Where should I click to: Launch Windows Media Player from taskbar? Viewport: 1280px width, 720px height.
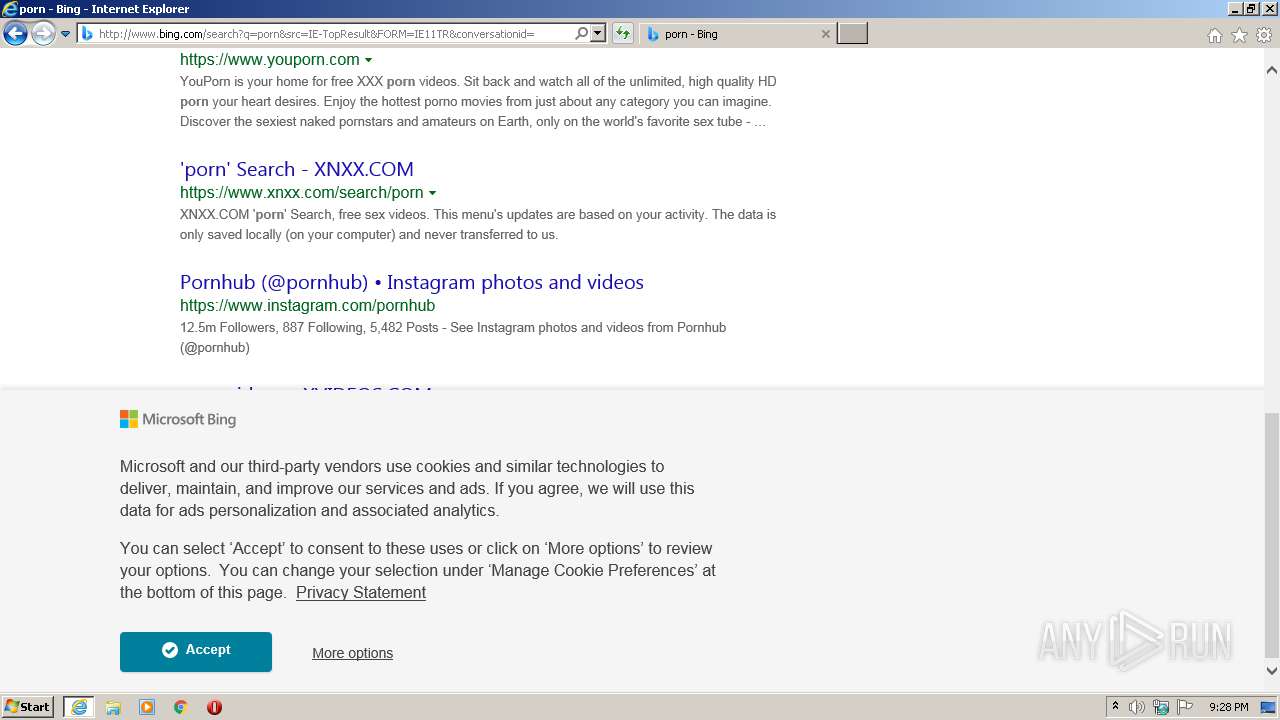point(147,707)
